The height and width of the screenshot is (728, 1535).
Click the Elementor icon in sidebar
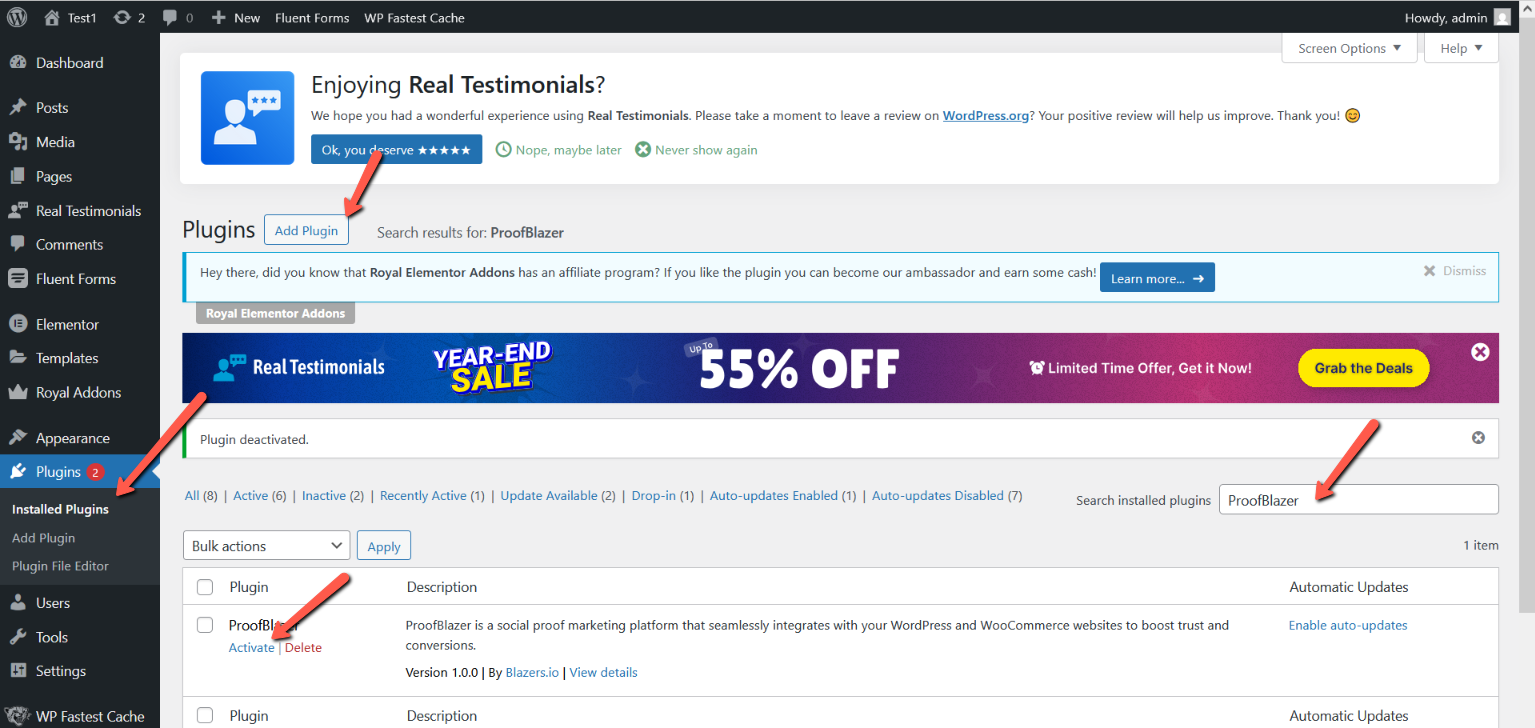click(17, 324)
